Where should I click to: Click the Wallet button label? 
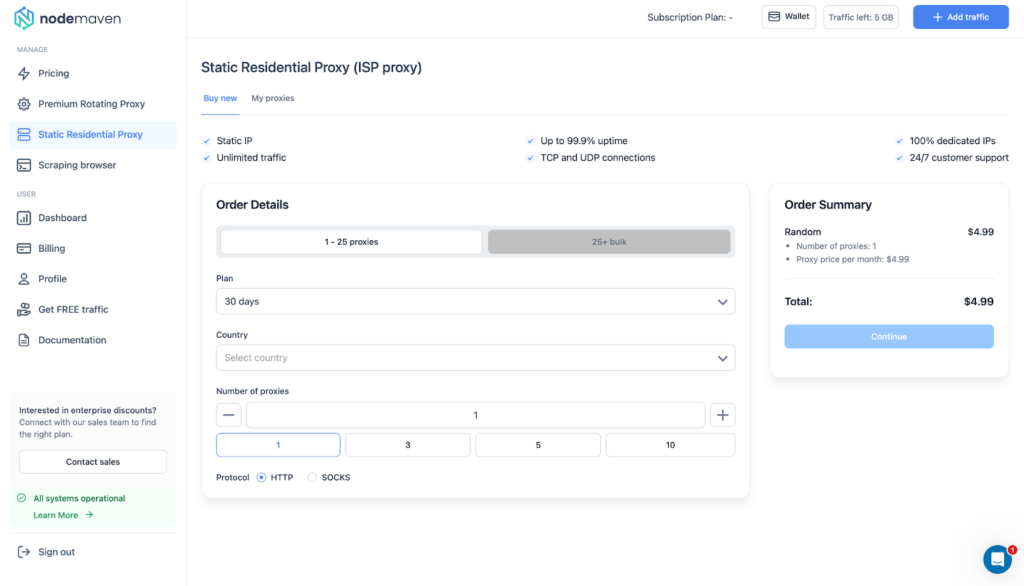[x=797, y=17]
